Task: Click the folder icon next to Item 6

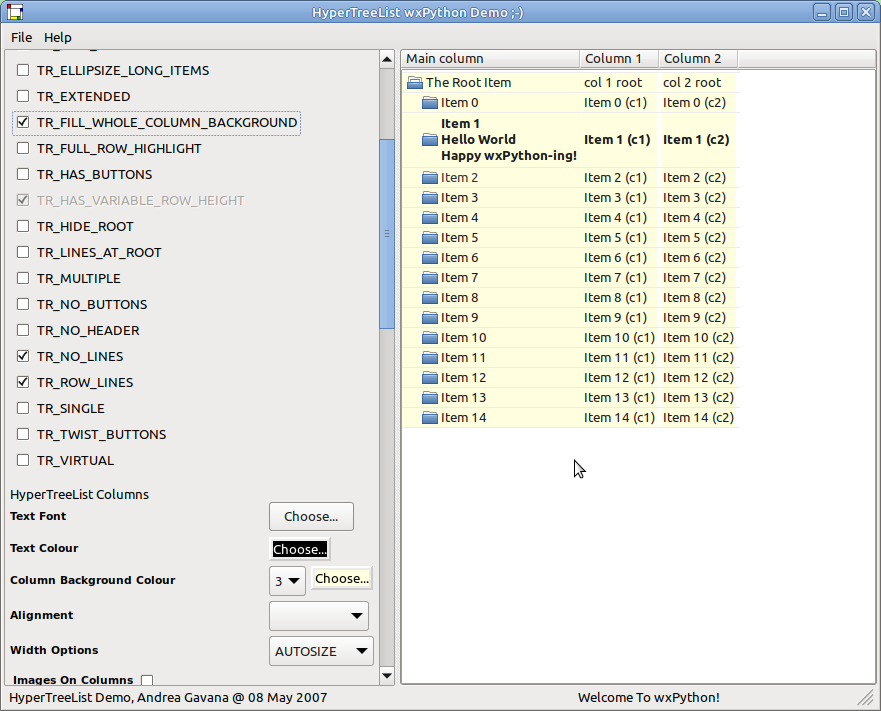Action: (x=430, y=258)
